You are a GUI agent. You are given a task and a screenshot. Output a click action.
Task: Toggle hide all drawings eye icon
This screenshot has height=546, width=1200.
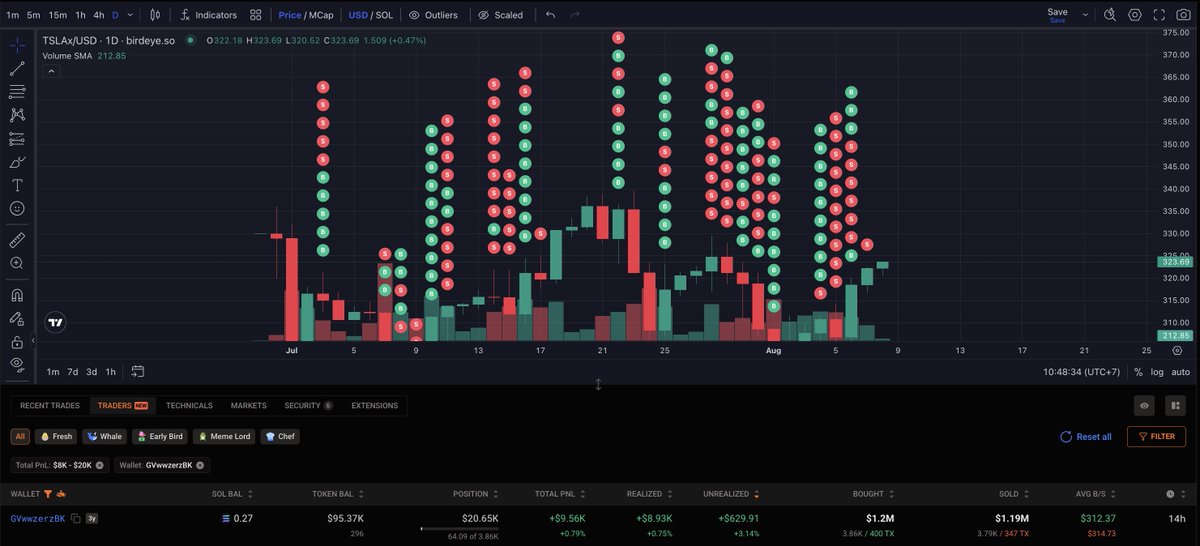click(x=17, y=364)
